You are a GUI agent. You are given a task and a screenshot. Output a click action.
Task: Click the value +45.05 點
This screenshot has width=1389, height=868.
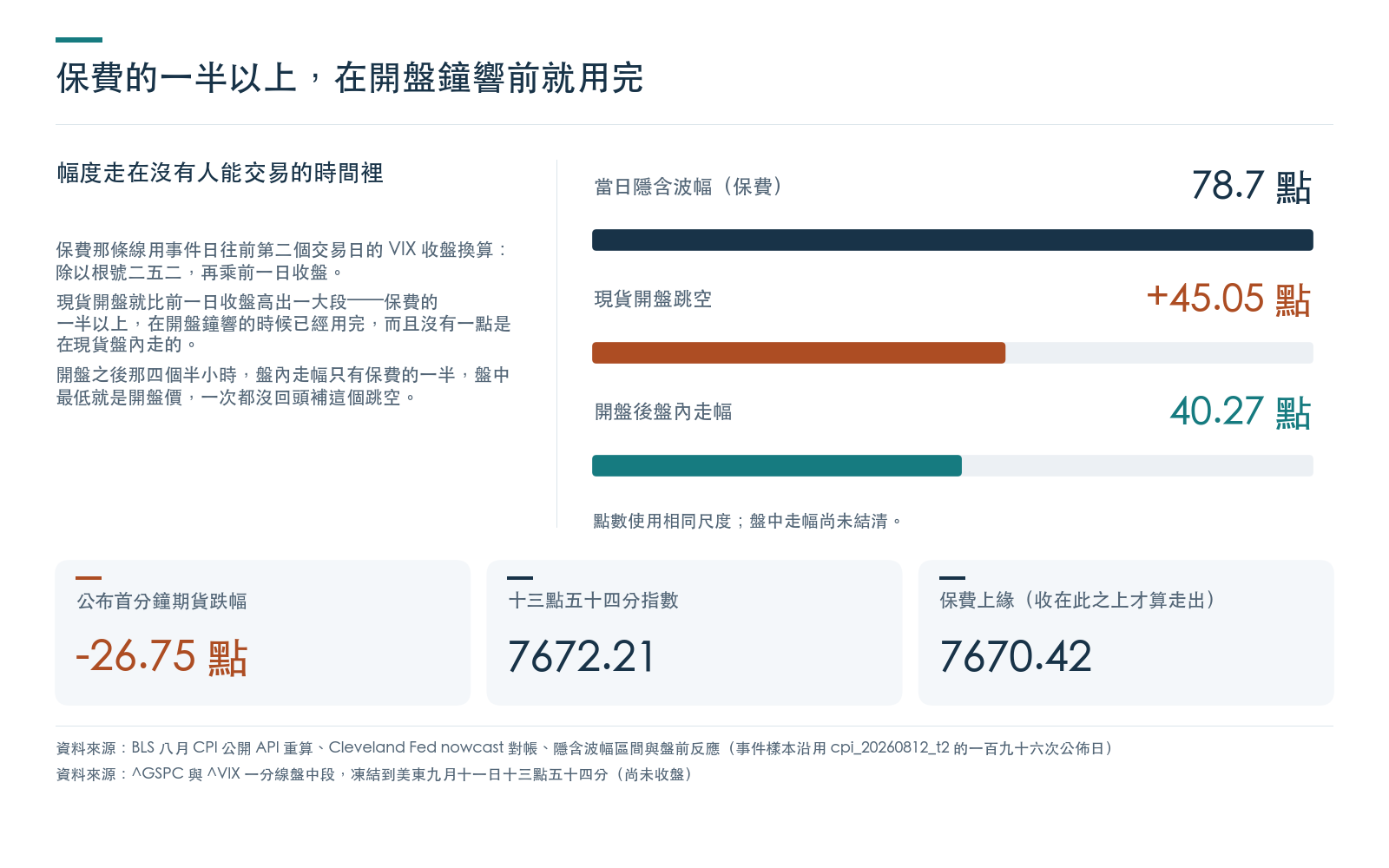point(1228,299)
